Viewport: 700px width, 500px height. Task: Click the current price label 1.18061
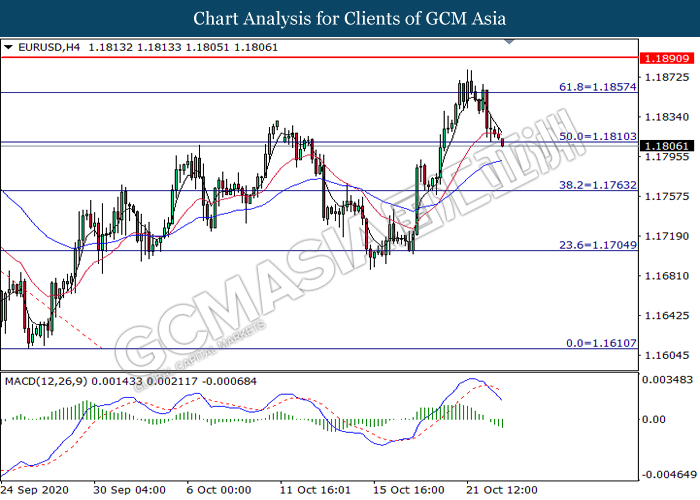click(667, 146)
